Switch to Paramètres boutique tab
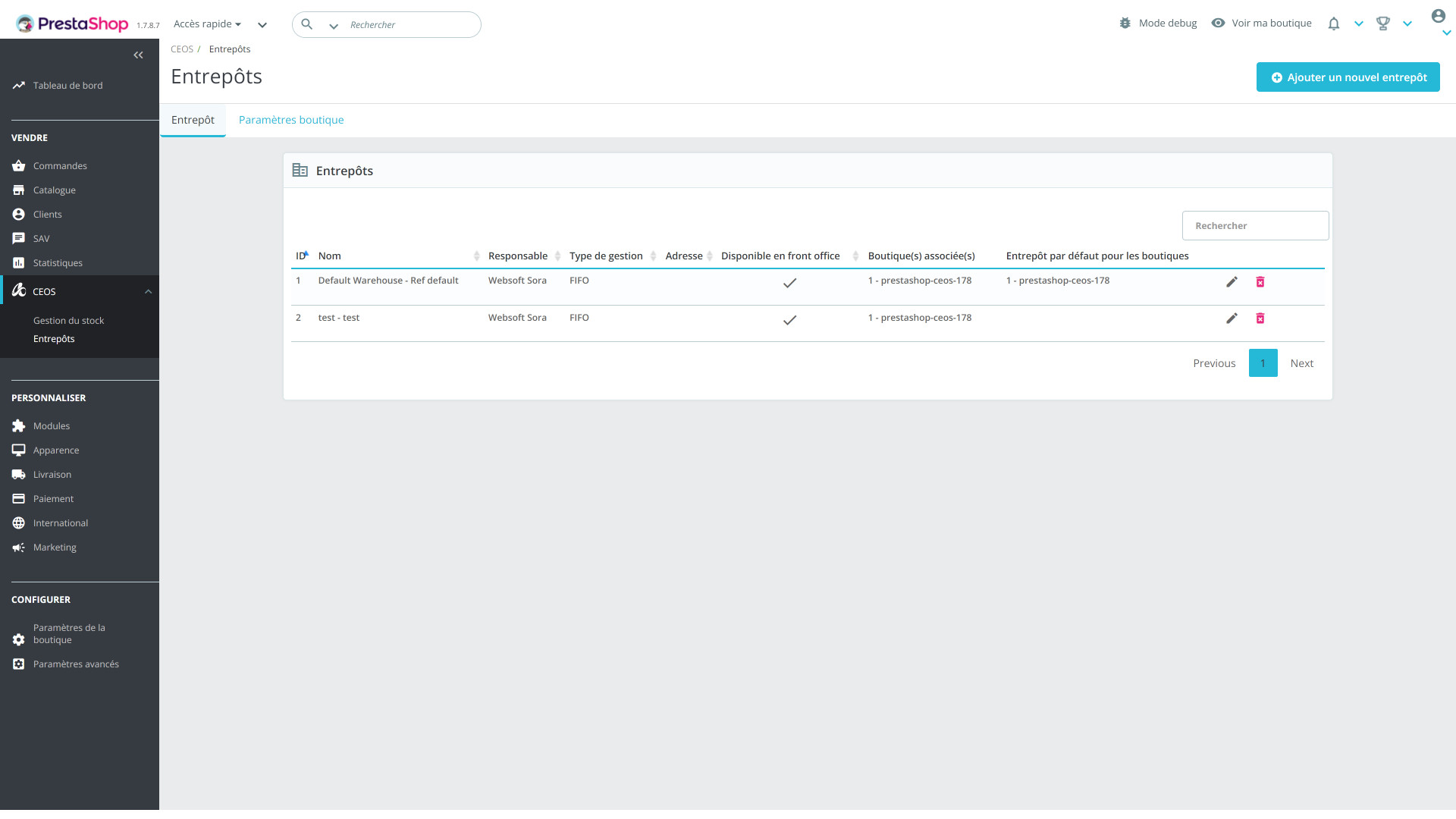The image size is (1456, 819). click(x=291, y=120)
